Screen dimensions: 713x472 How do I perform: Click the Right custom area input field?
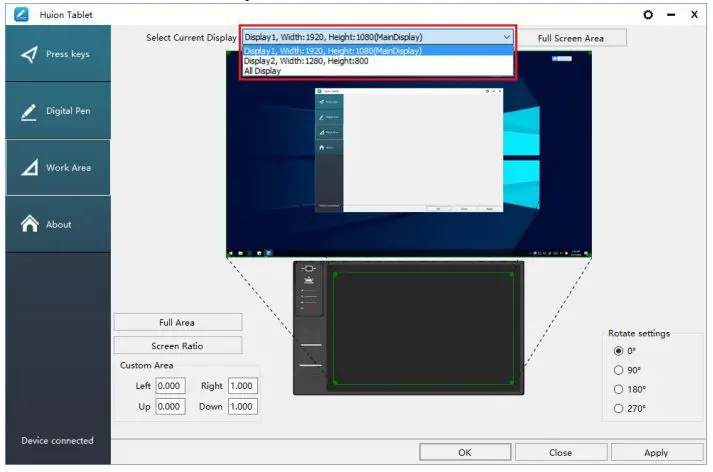coord(243,386)
